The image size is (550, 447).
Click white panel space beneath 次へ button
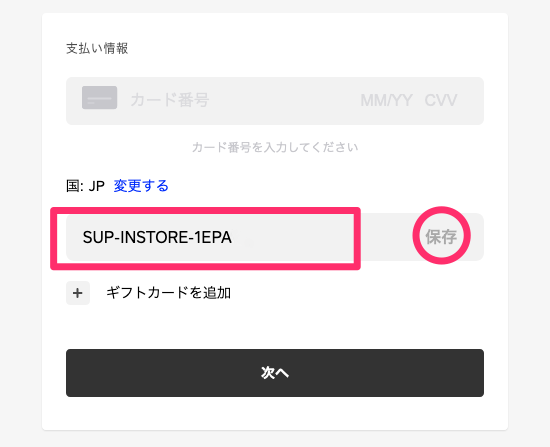[x=275, y=413]
